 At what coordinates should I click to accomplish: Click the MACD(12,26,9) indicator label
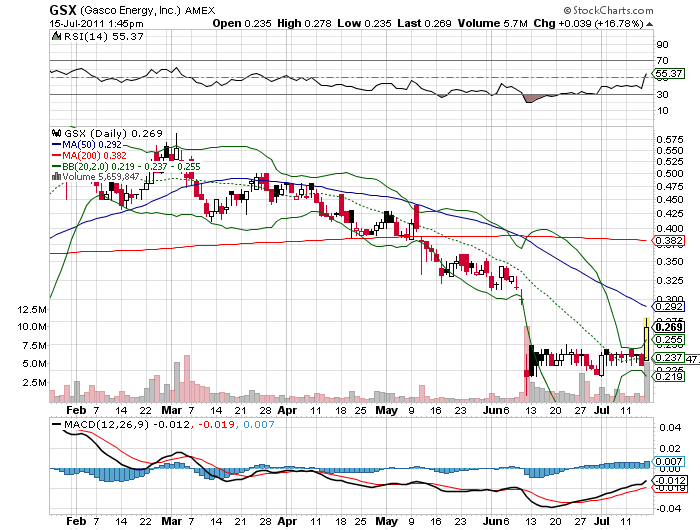[x=106, y=424]
